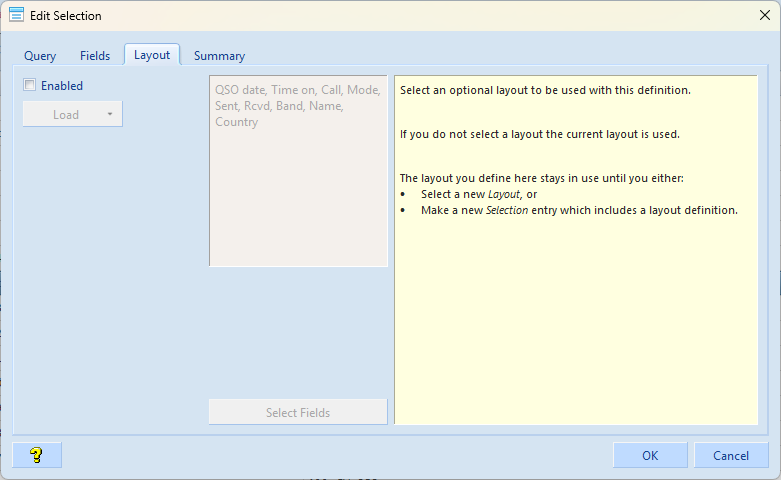Click the italic Layout word in help text
The height and width of the screenshot is (480, 781).
(504, 194)
